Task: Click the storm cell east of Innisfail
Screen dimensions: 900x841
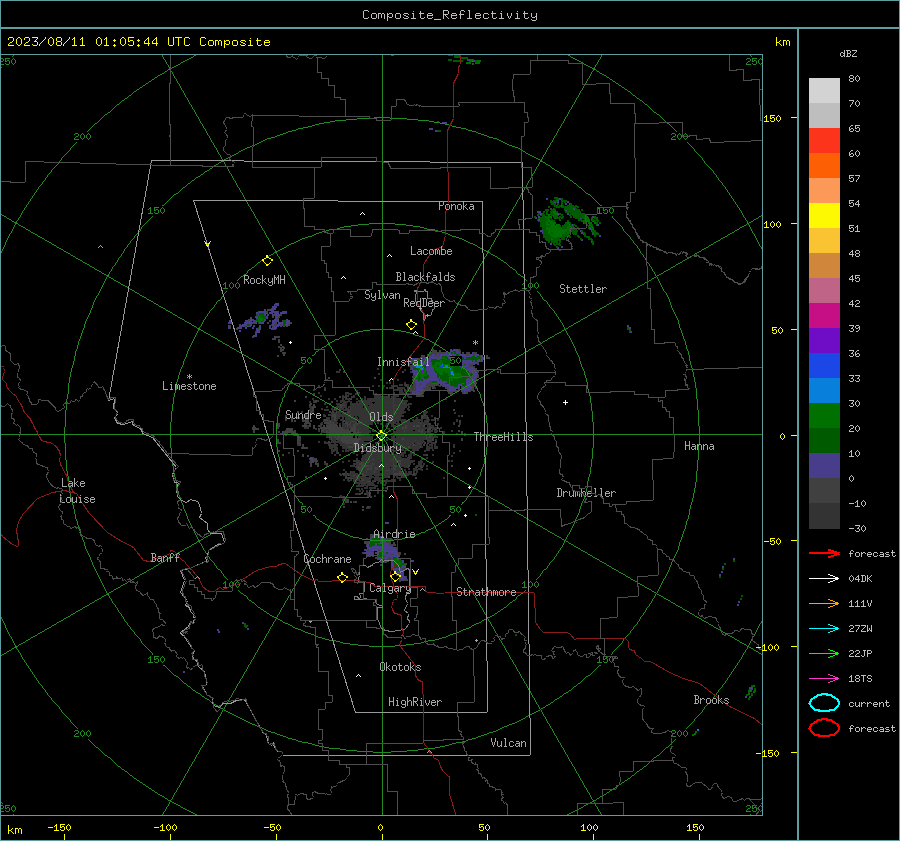Action: click(448, 370)
